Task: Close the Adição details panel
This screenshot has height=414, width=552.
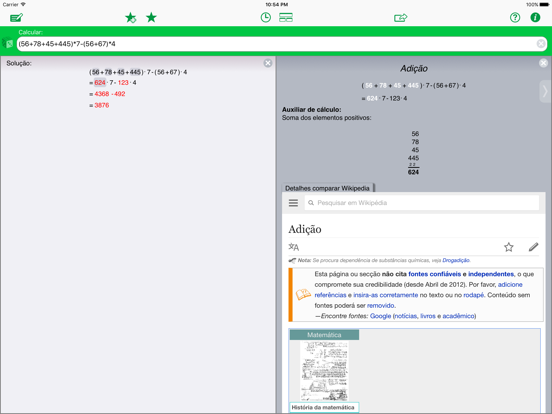Action: coord(544,63)
